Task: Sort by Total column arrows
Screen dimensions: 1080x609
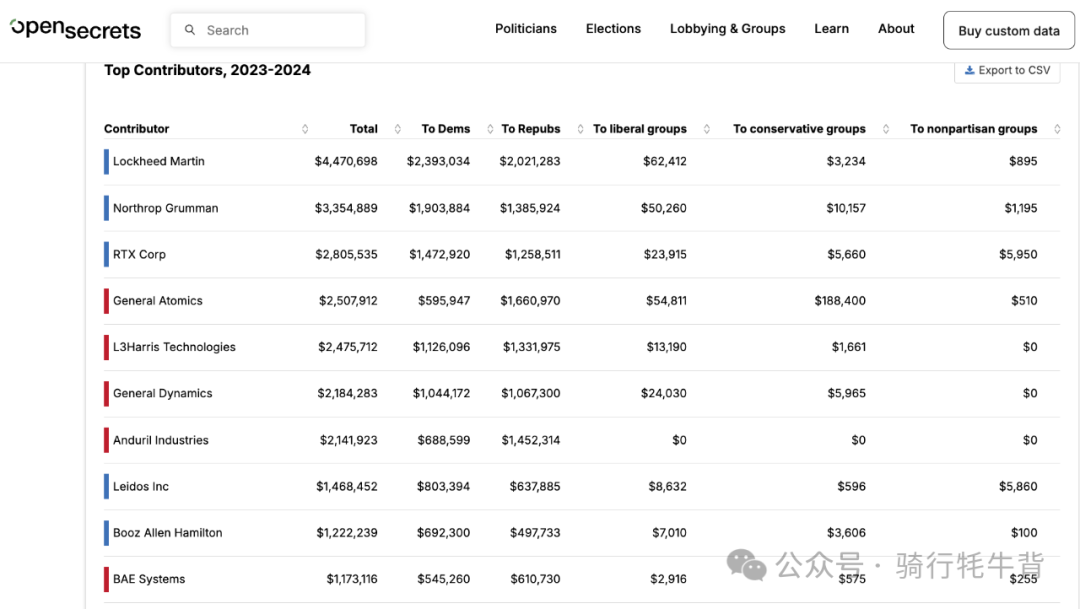Action: tap(397, 129)
